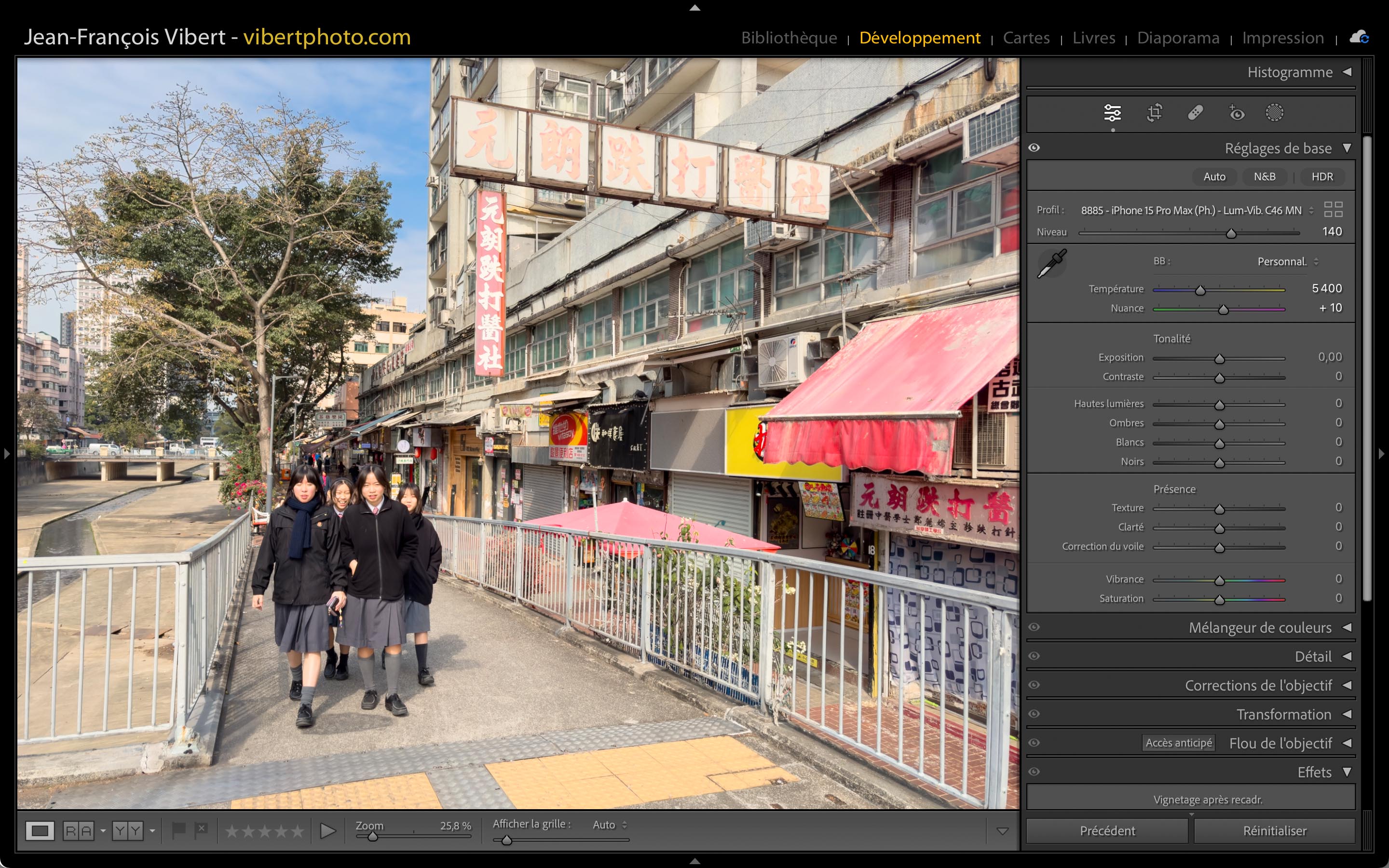Flag the photo as picked
Viewport: 1389px width, 868px height.
click(x=178, y=830)
